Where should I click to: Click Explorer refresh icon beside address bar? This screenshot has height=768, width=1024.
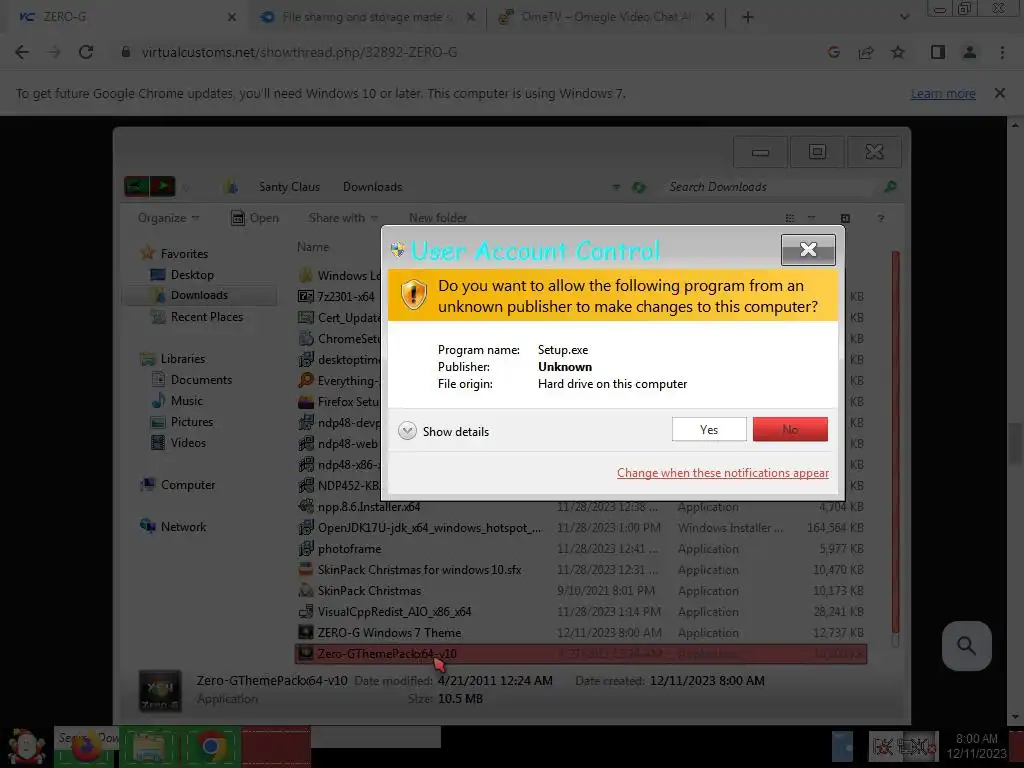click(639, 187)
